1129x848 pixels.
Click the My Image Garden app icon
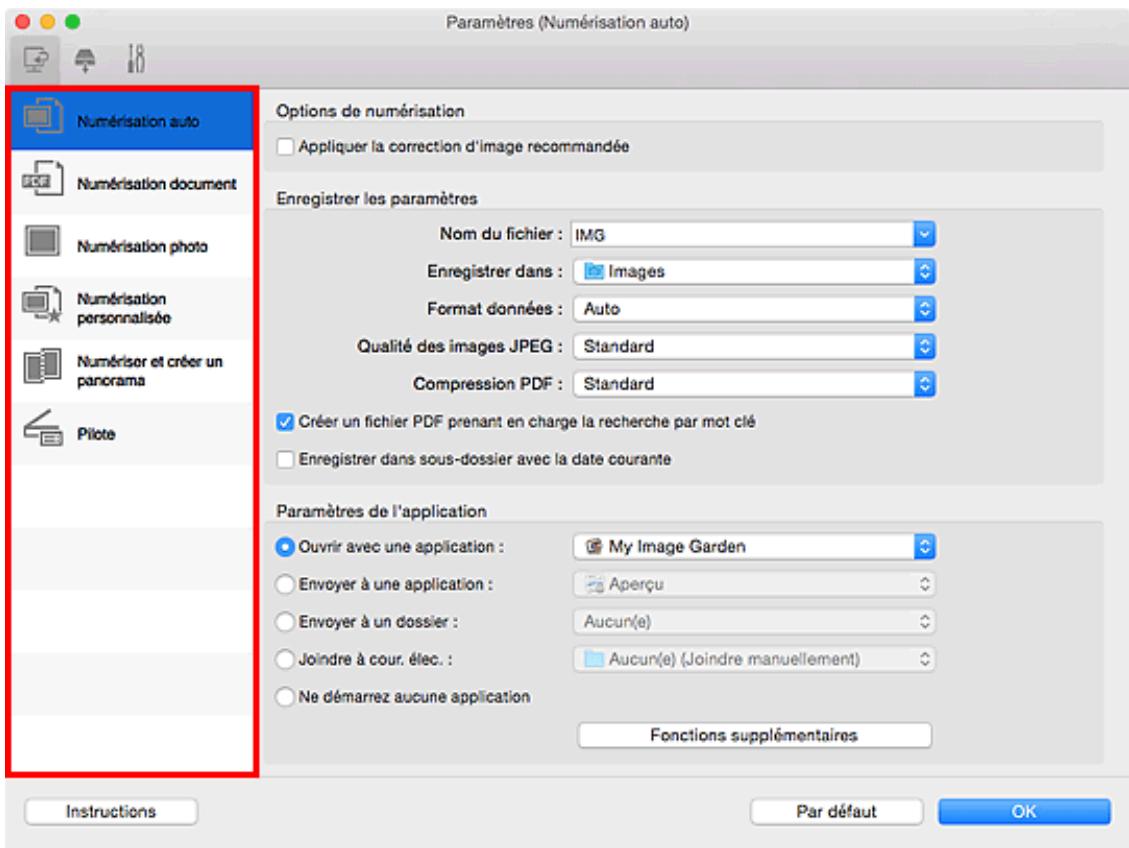pyautogui.click(x=593, y=546)
